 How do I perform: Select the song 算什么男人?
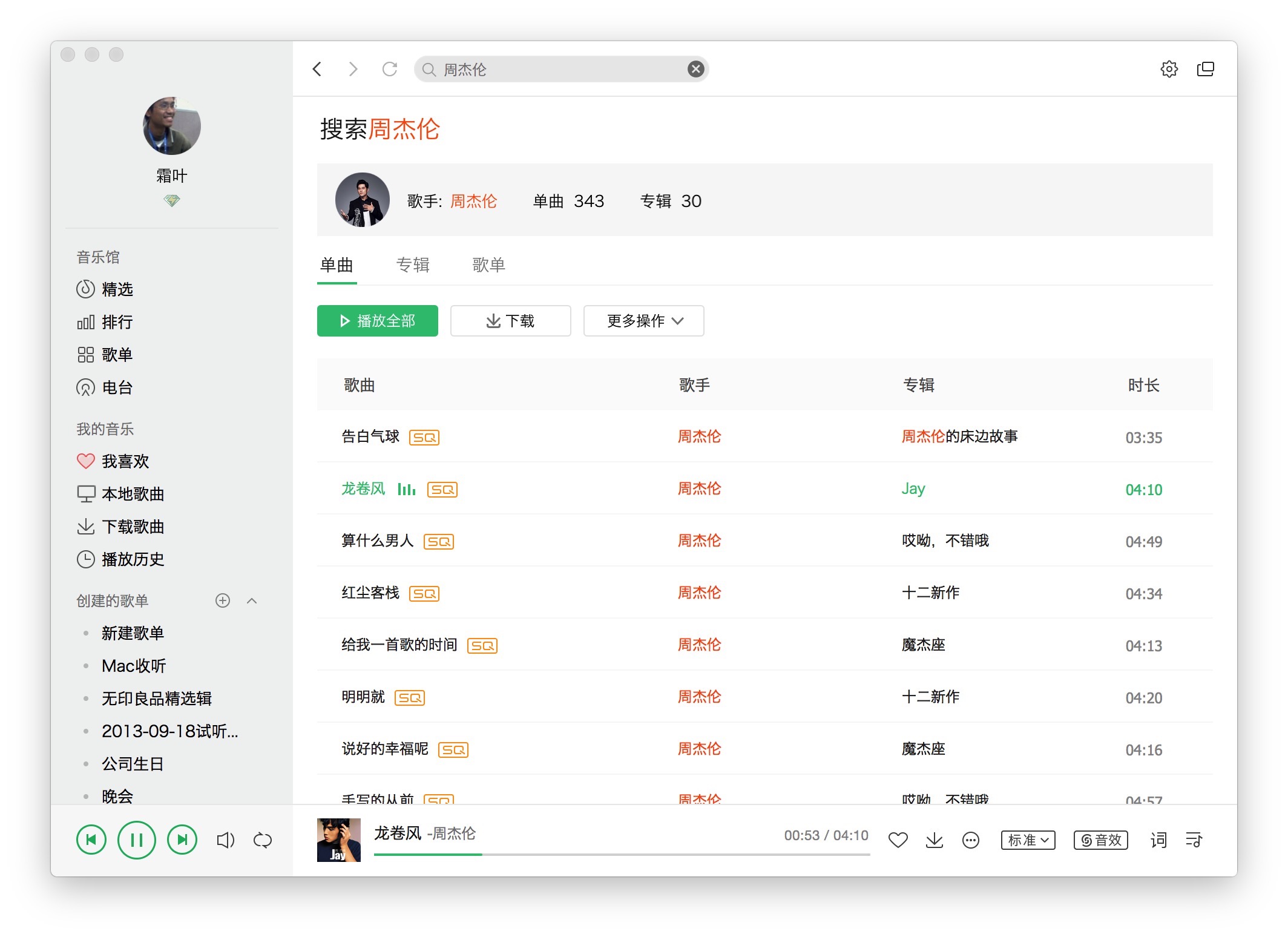(x=378, y=541)
